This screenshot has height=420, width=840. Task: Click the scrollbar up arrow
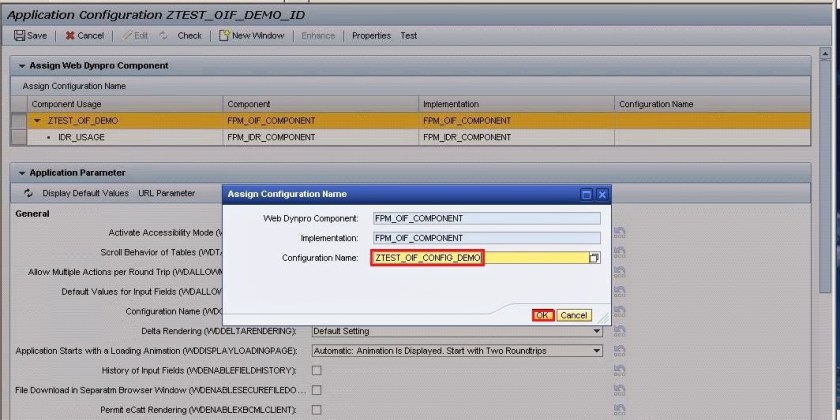coord(826,54)
